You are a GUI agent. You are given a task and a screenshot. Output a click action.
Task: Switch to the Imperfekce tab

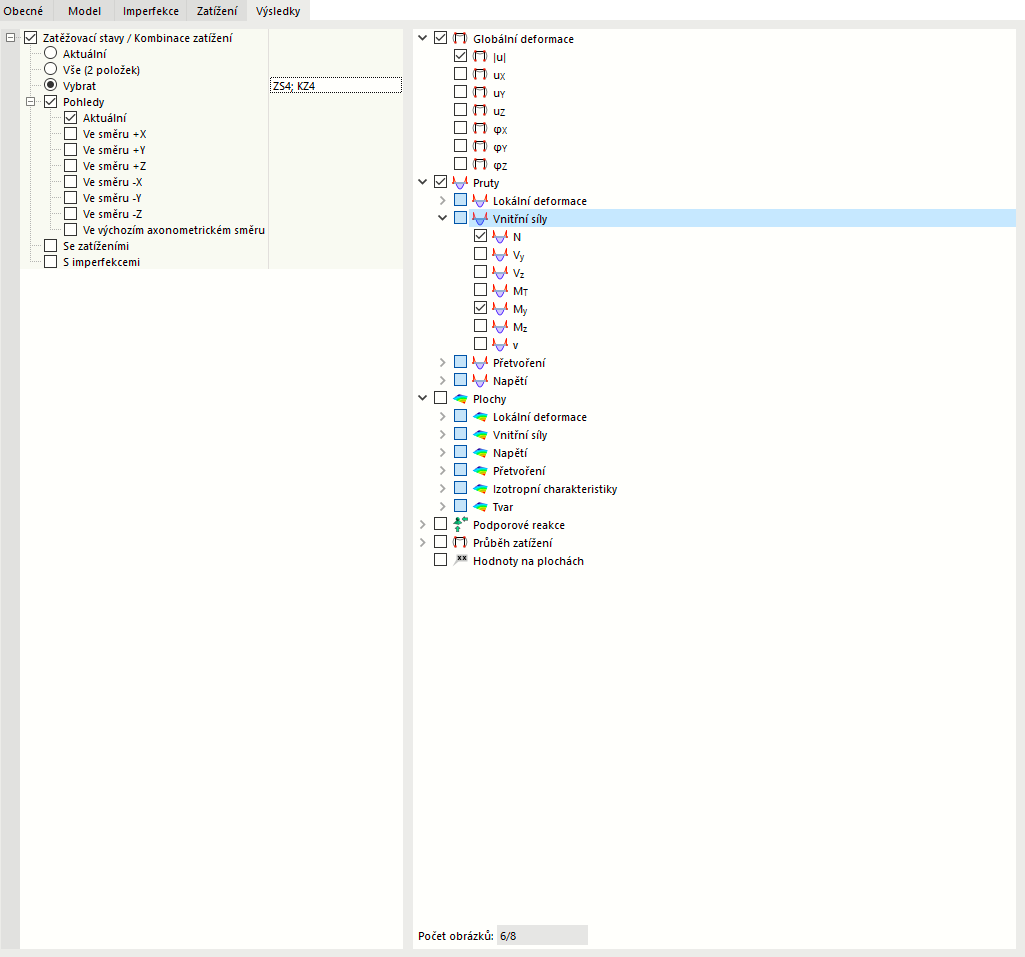coord(150,10)
